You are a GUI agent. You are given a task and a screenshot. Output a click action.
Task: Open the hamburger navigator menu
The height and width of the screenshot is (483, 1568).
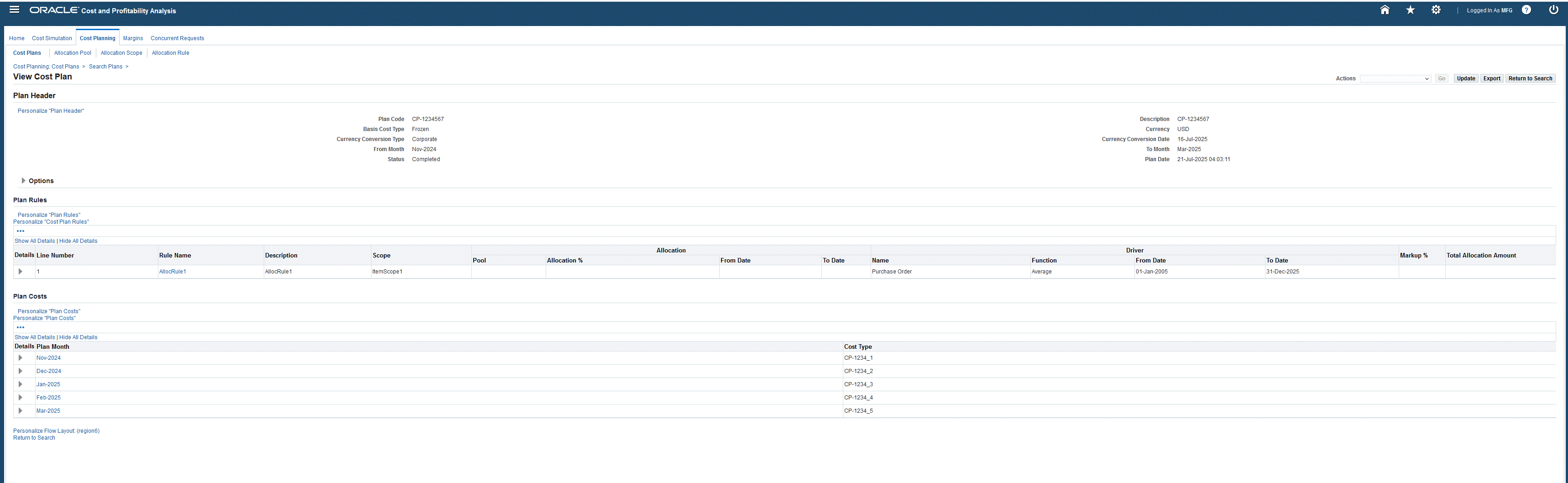click(14, 10)
